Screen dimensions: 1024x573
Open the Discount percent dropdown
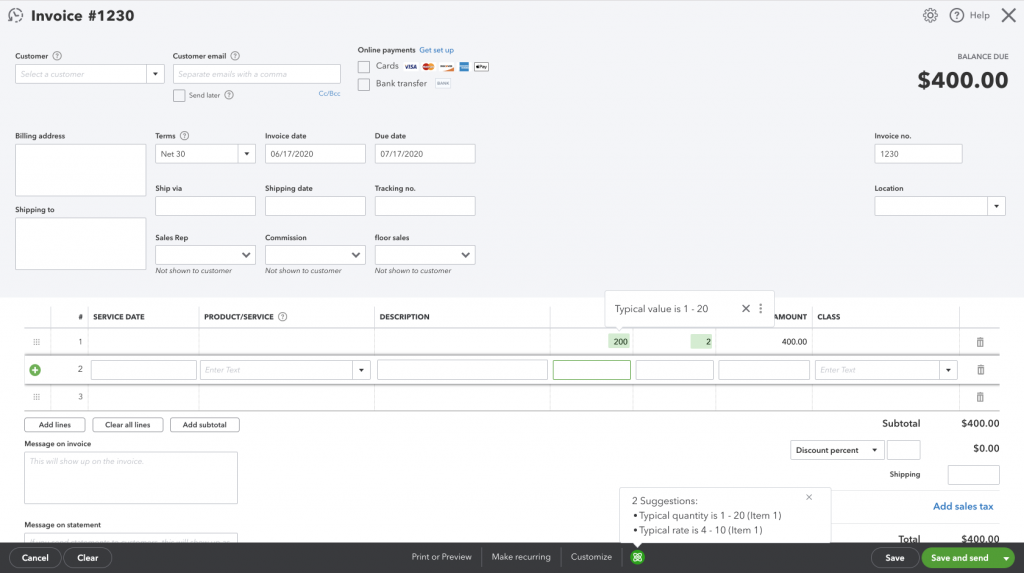837,450
